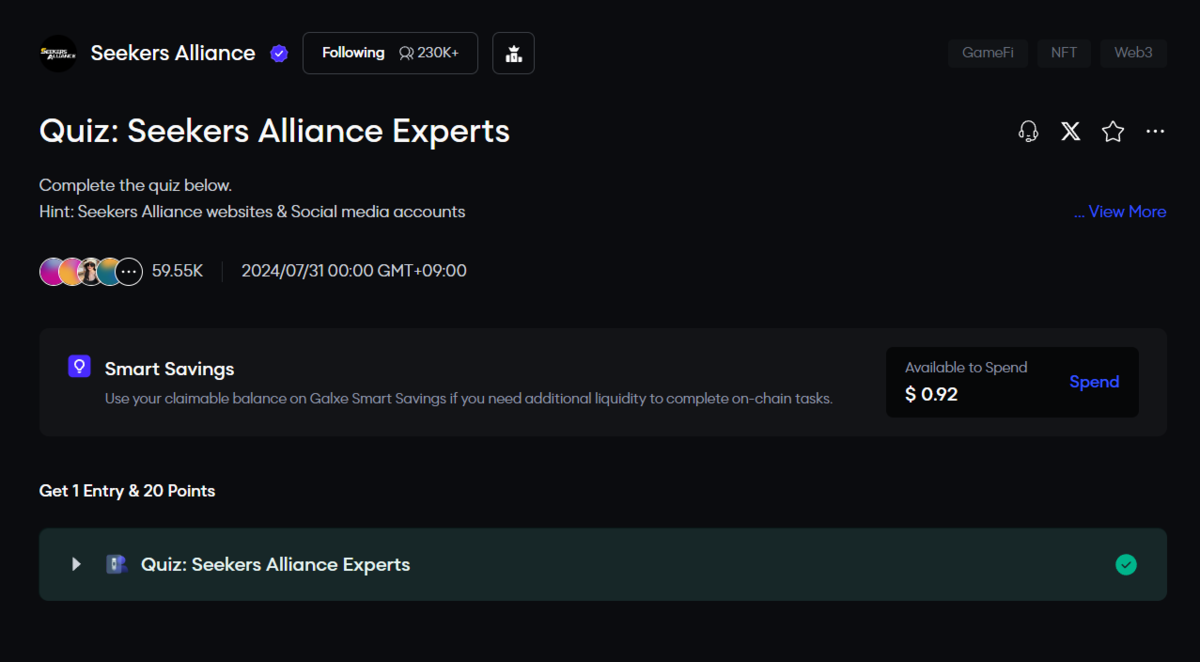Favorite the quiz with the star icon
The height and width of the screenshot is (662, 1200).
(1113, 131)
